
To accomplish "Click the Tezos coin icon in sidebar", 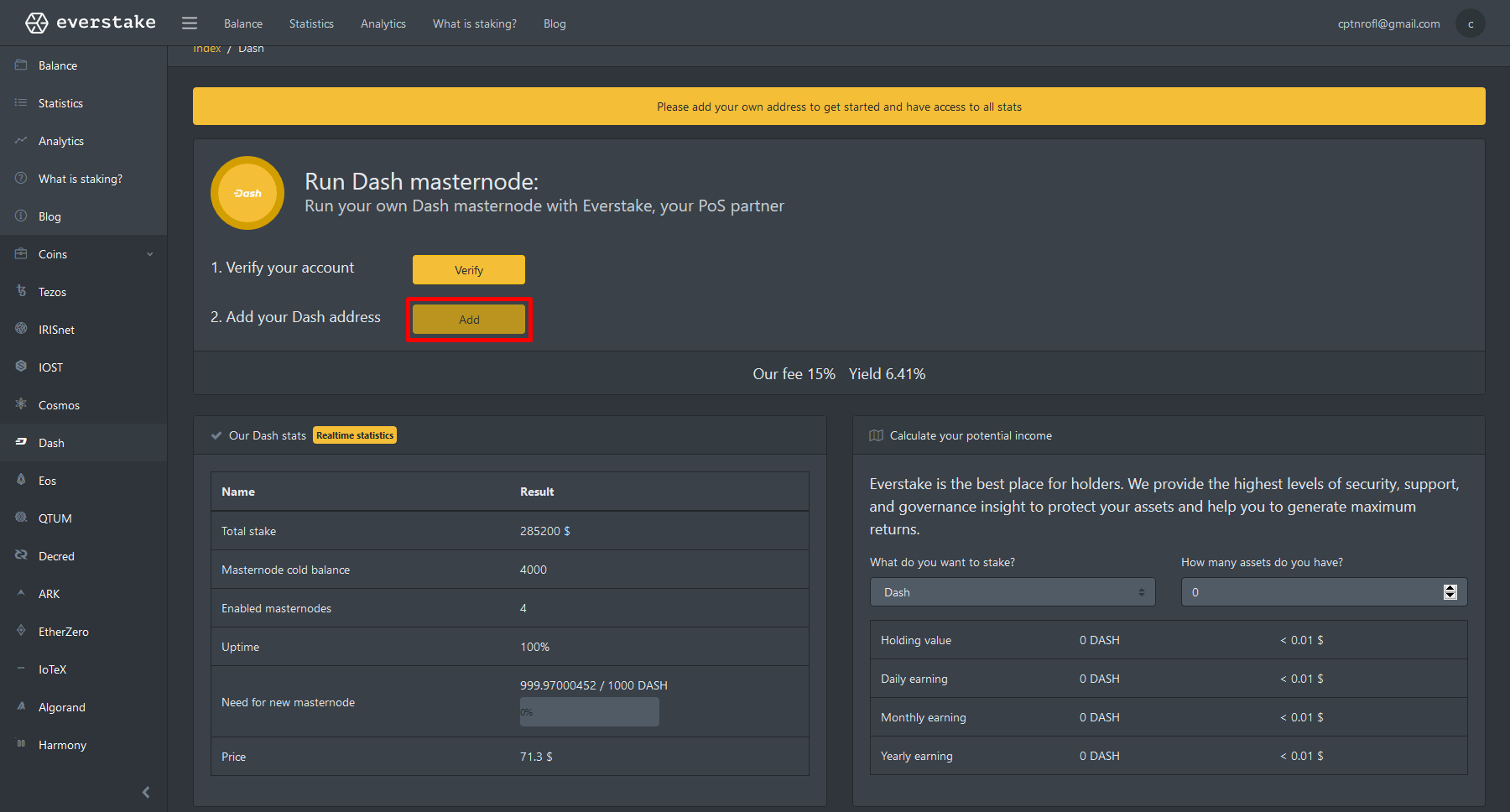I will pos(21,291).
